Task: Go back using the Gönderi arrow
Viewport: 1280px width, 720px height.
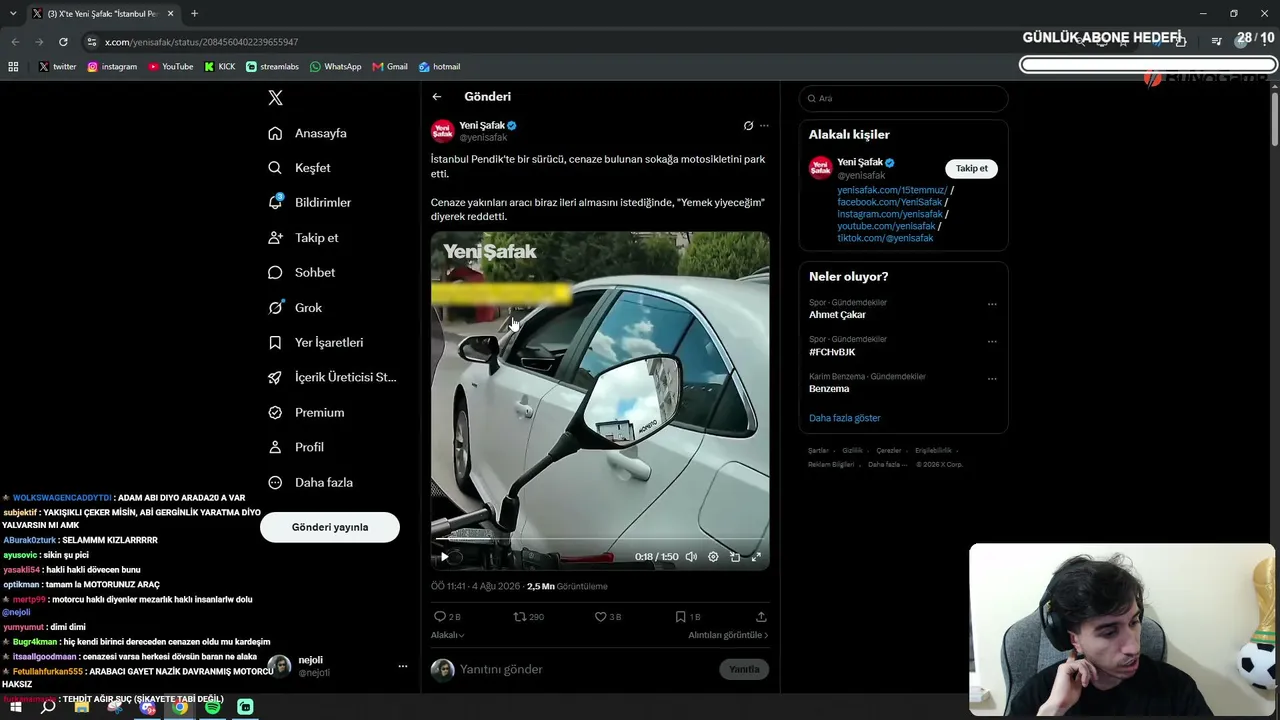Action: (x=437, y=97)
